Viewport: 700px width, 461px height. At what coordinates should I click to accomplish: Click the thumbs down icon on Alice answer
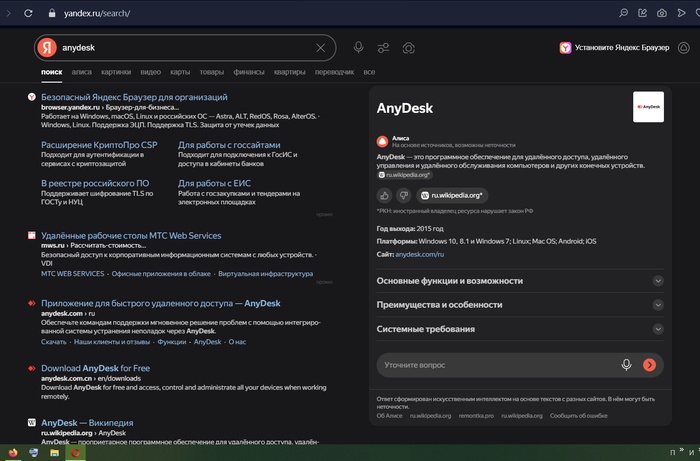(x=404, y=196)
